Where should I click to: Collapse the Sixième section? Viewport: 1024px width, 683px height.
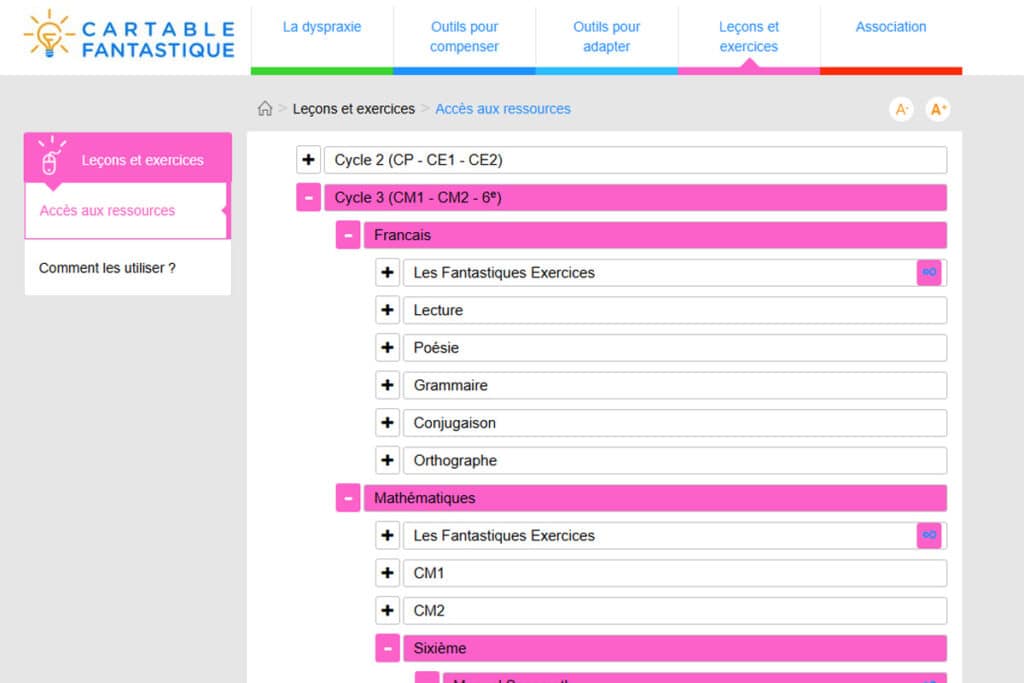click(x=387, y=648)
